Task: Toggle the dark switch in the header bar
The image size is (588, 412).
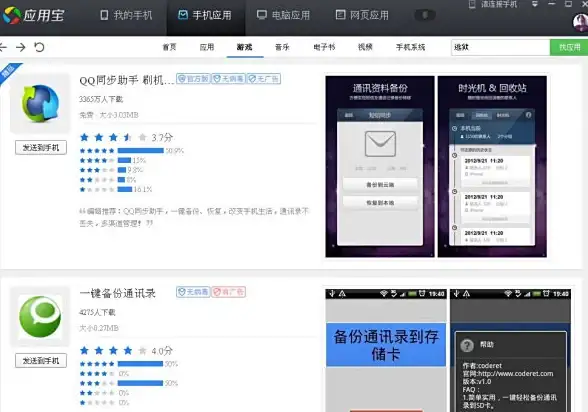Action: pyautogui.click(x=424, y=15)
